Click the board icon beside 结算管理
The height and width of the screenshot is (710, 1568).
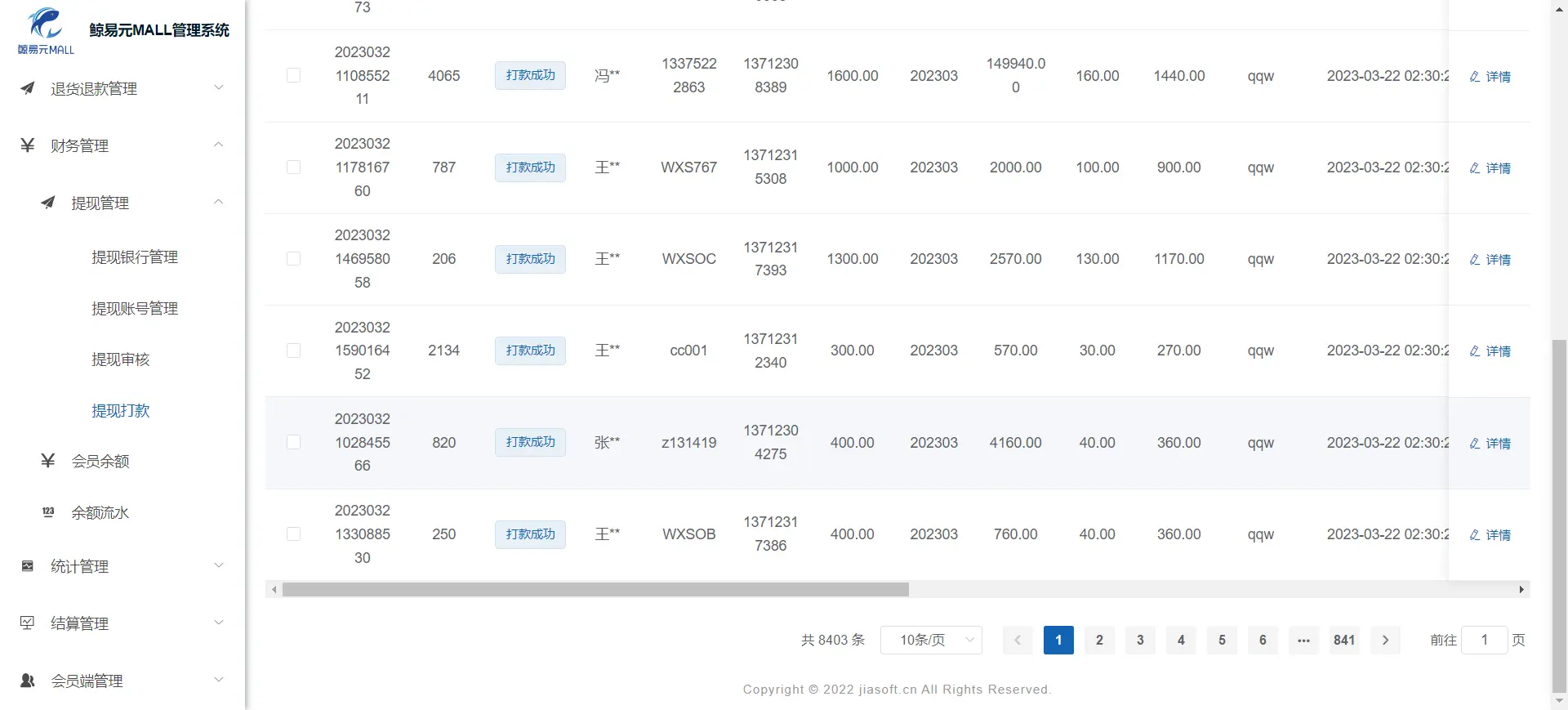coord(27,623)
